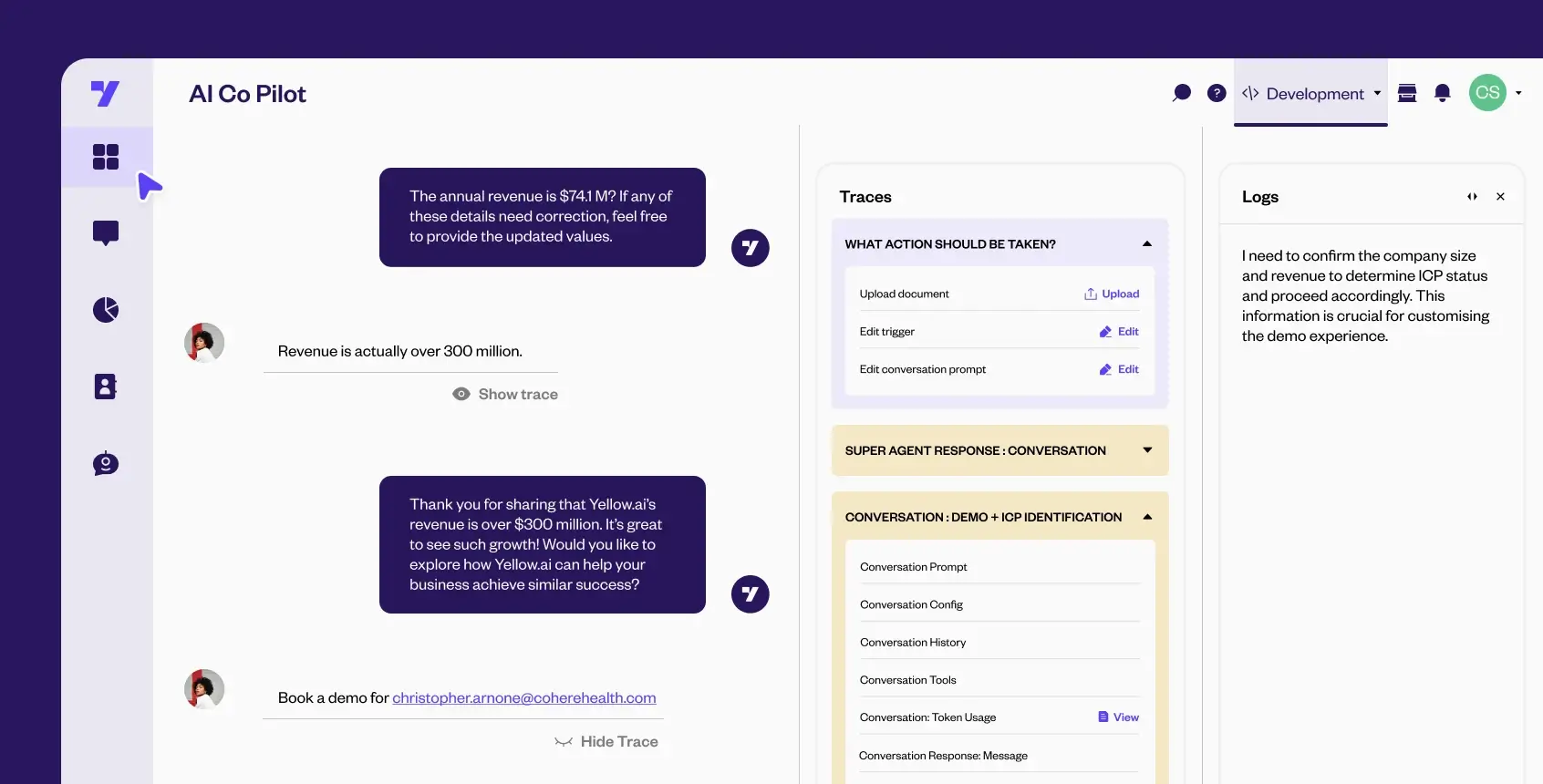Open the pie chart analytics sidebar icon
This screenshot has height=784, width=1543.
(106, 310)
